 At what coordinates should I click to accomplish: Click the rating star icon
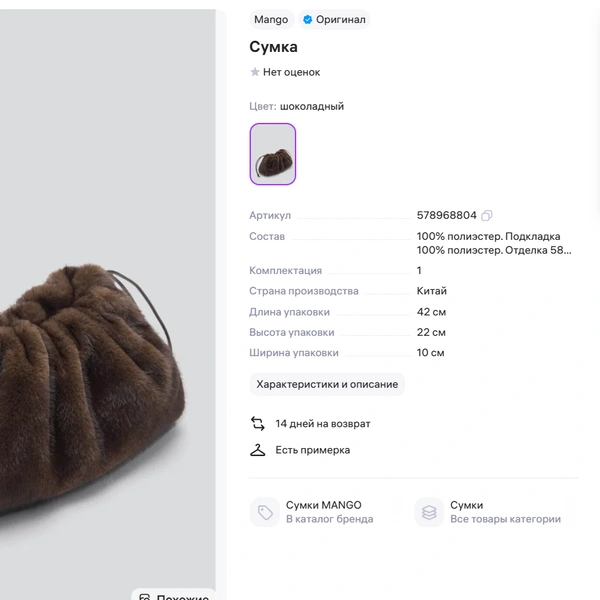pos(255,72)
